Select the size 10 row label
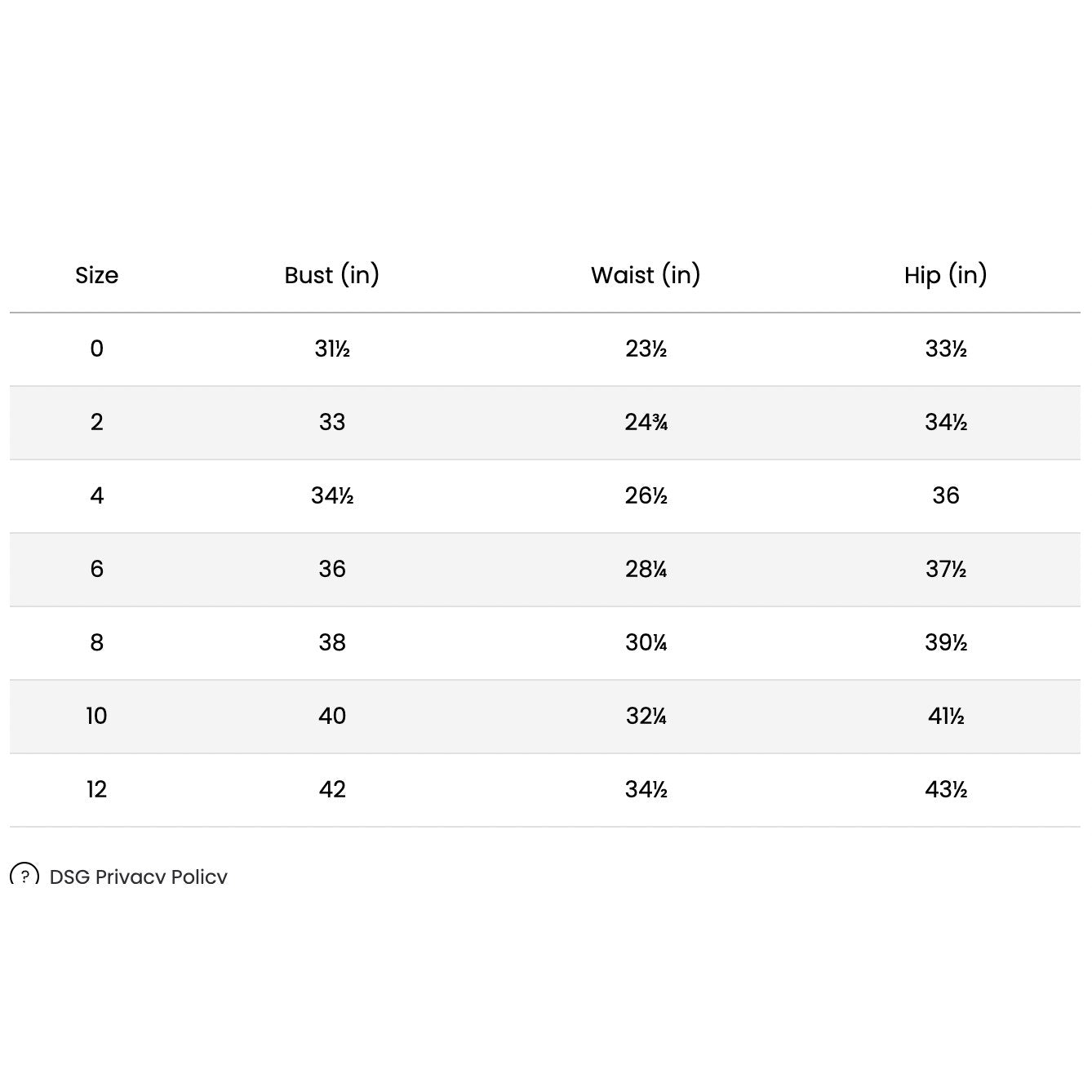Image resolution: width=1092 pixels, height=1092 pixels. point(96,716)
